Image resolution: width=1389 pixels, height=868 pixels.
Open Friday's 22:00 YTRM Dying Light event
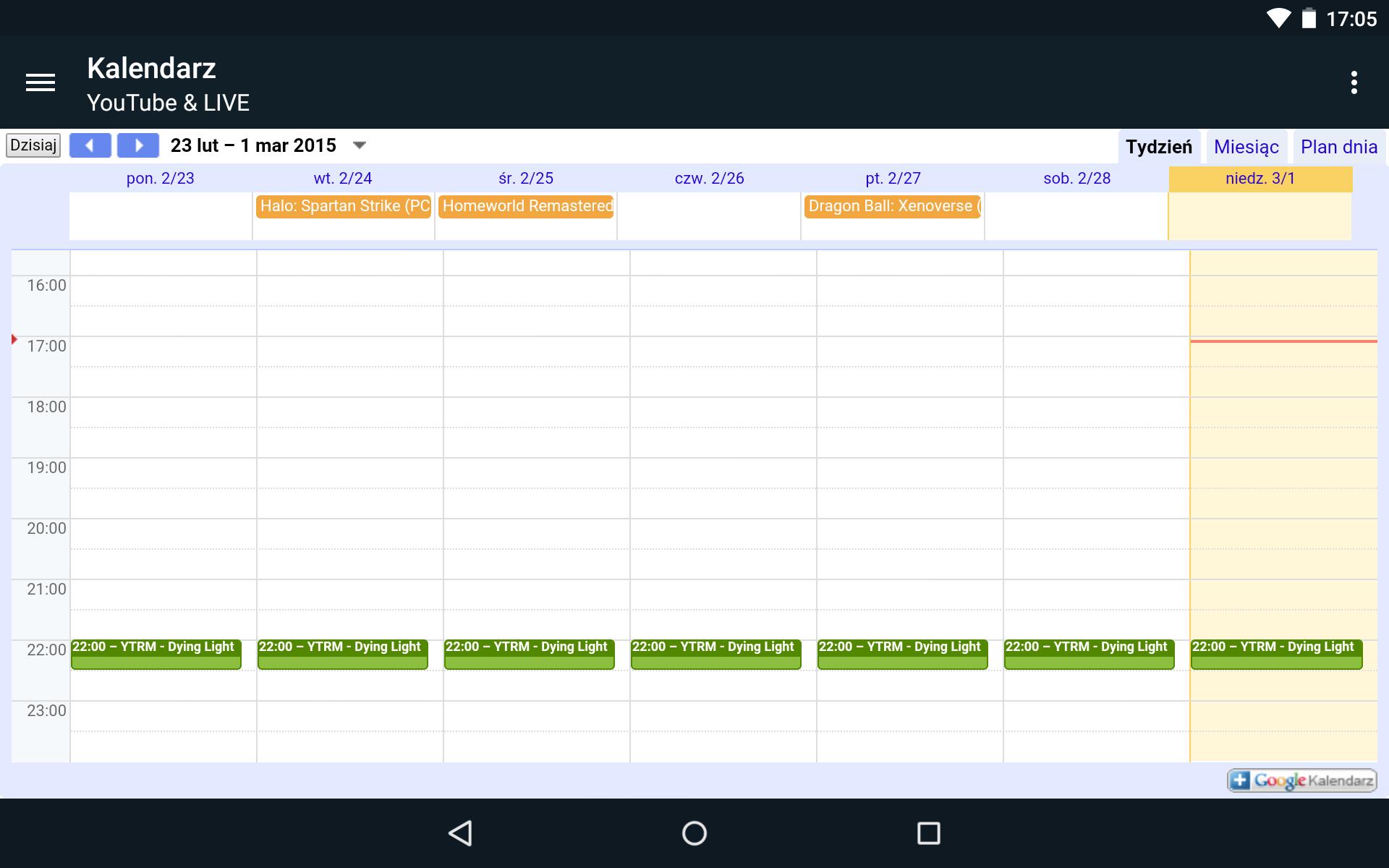tap(903, 654)
